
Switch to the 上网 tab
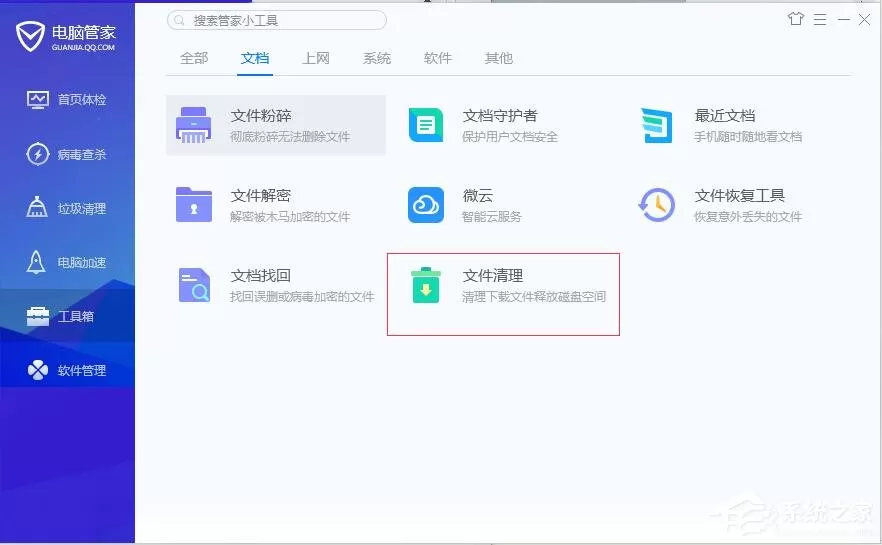tap(316, 58)
